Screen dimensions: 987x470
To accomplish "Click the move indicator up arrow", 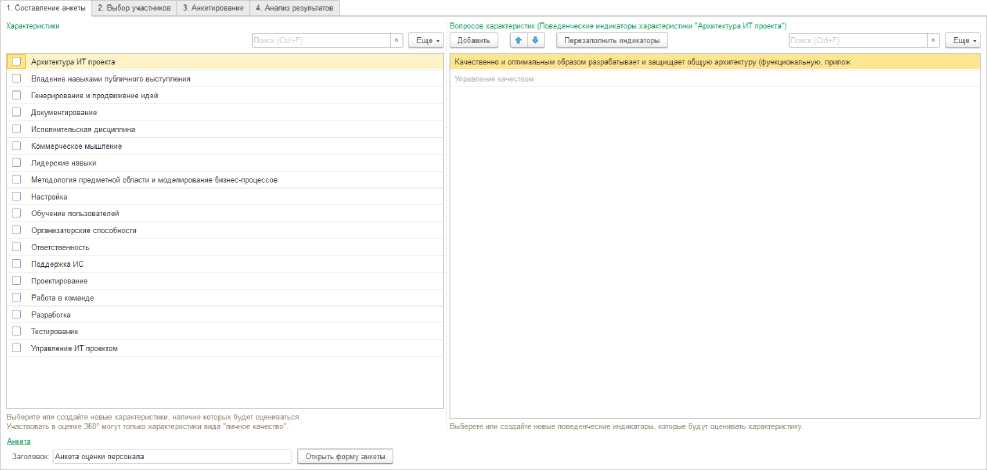I will point(518,40).
